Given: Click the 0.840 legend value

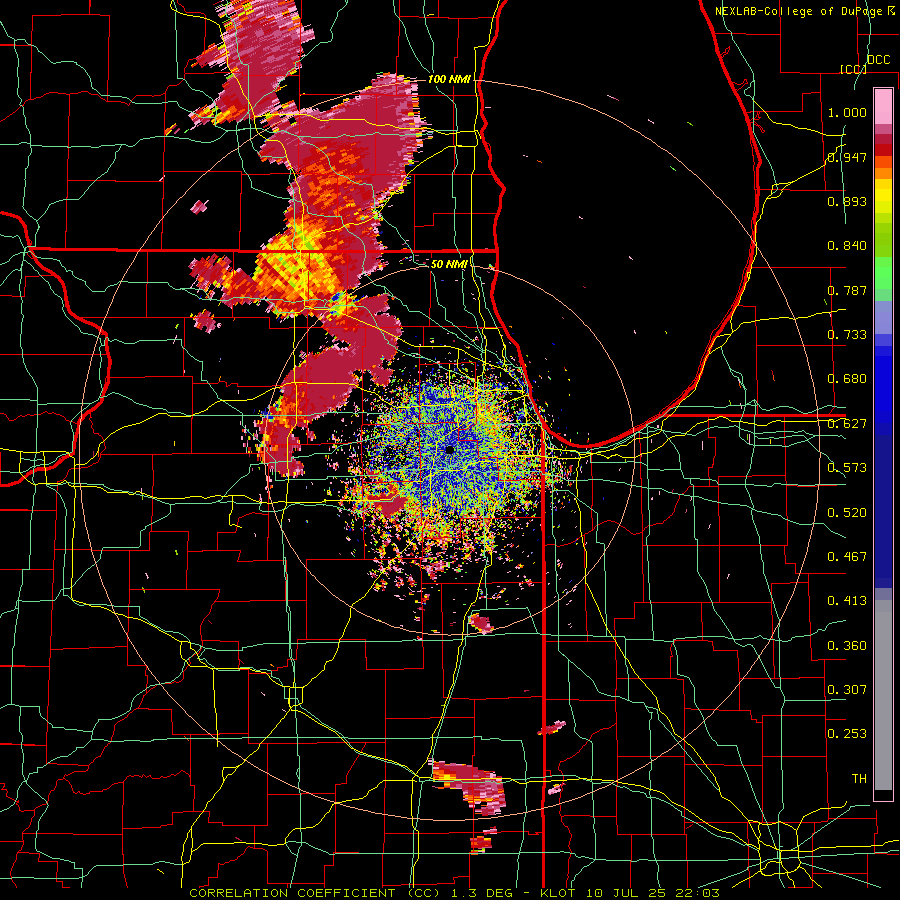Looking at the screenshot, I should point(847,246).
